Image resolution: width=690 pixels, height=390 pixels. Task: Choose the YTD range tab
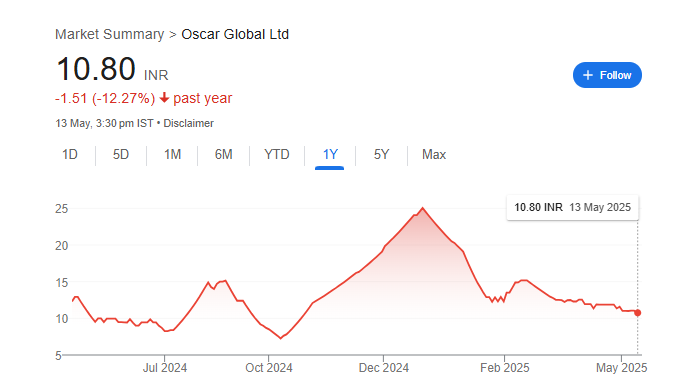coord(277,155)
